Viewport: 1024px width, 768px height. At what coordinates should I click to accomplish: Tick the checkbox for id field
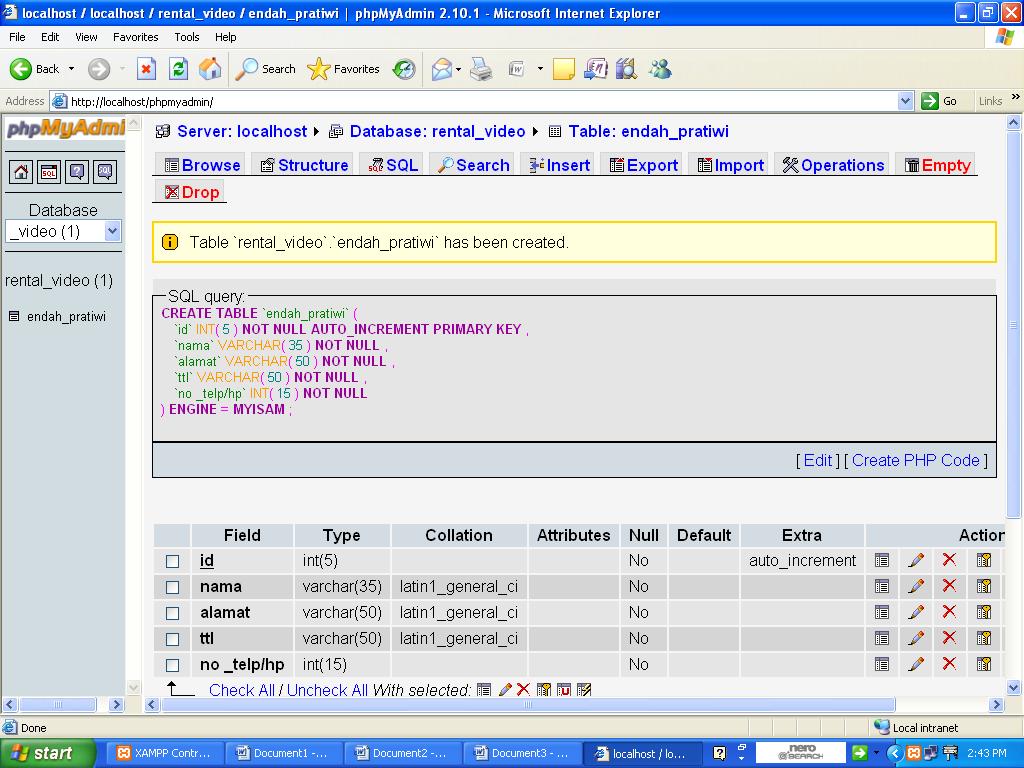coord(172,561)
